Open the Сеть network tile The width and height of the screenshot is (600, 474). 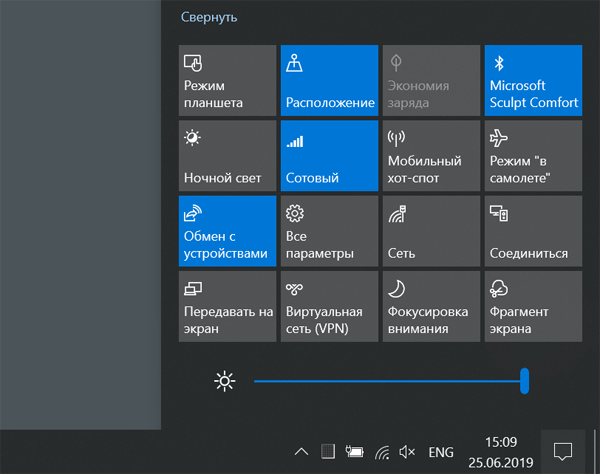click(x=431, y=231)
